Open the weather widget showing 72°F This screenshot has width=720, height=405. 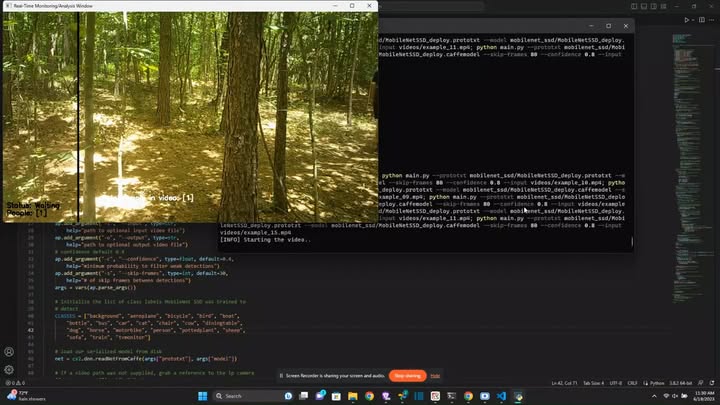pos(26,396)
